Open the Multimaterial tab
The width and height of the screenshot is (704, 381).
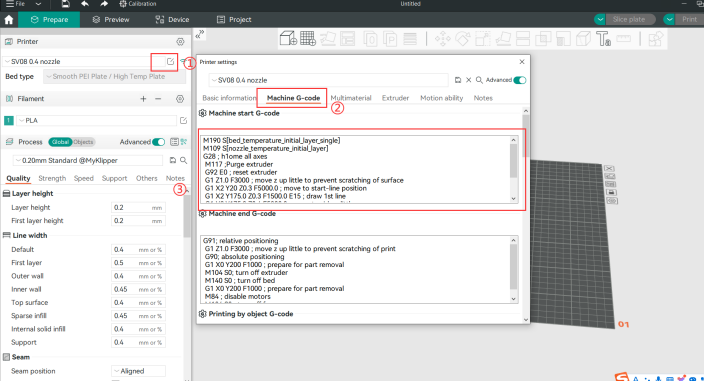pos(351,98)
